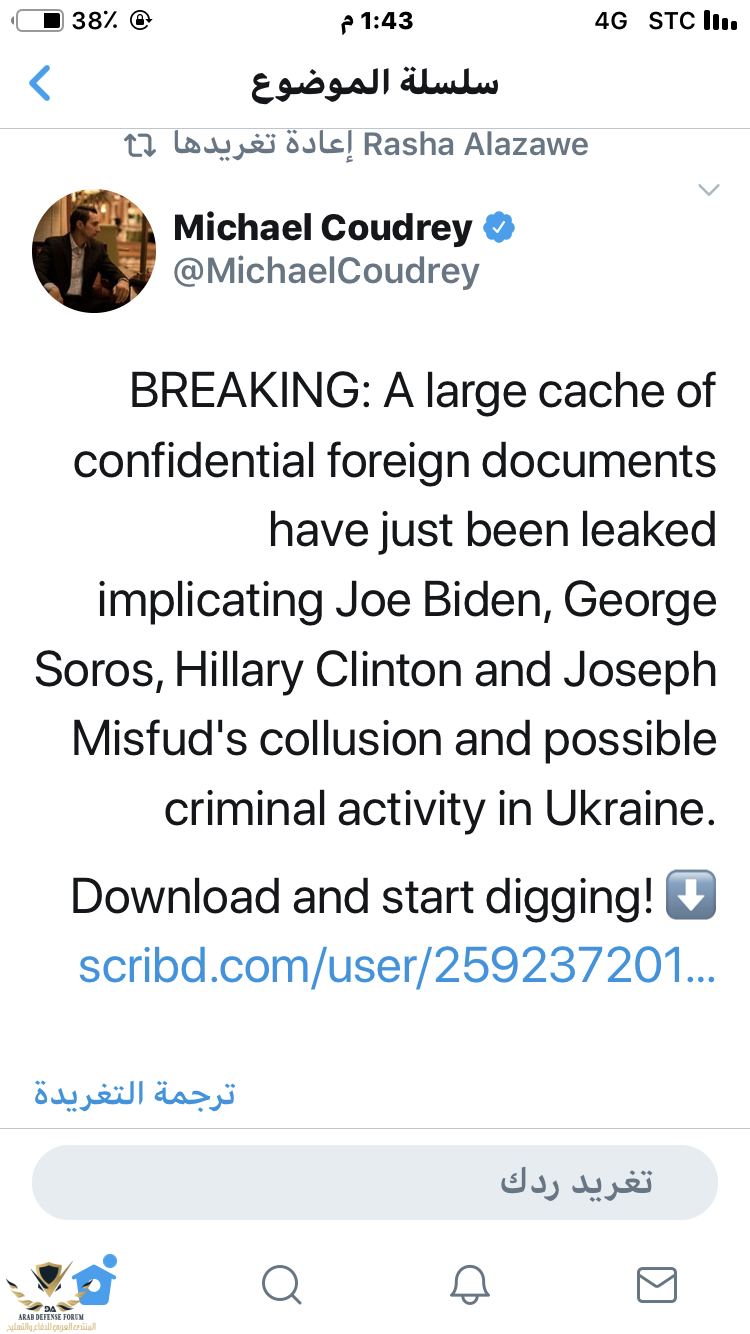Tap the down-arrow emoji in the tweet
This screenshot has height=1334, width=750.
pos(692,897)
